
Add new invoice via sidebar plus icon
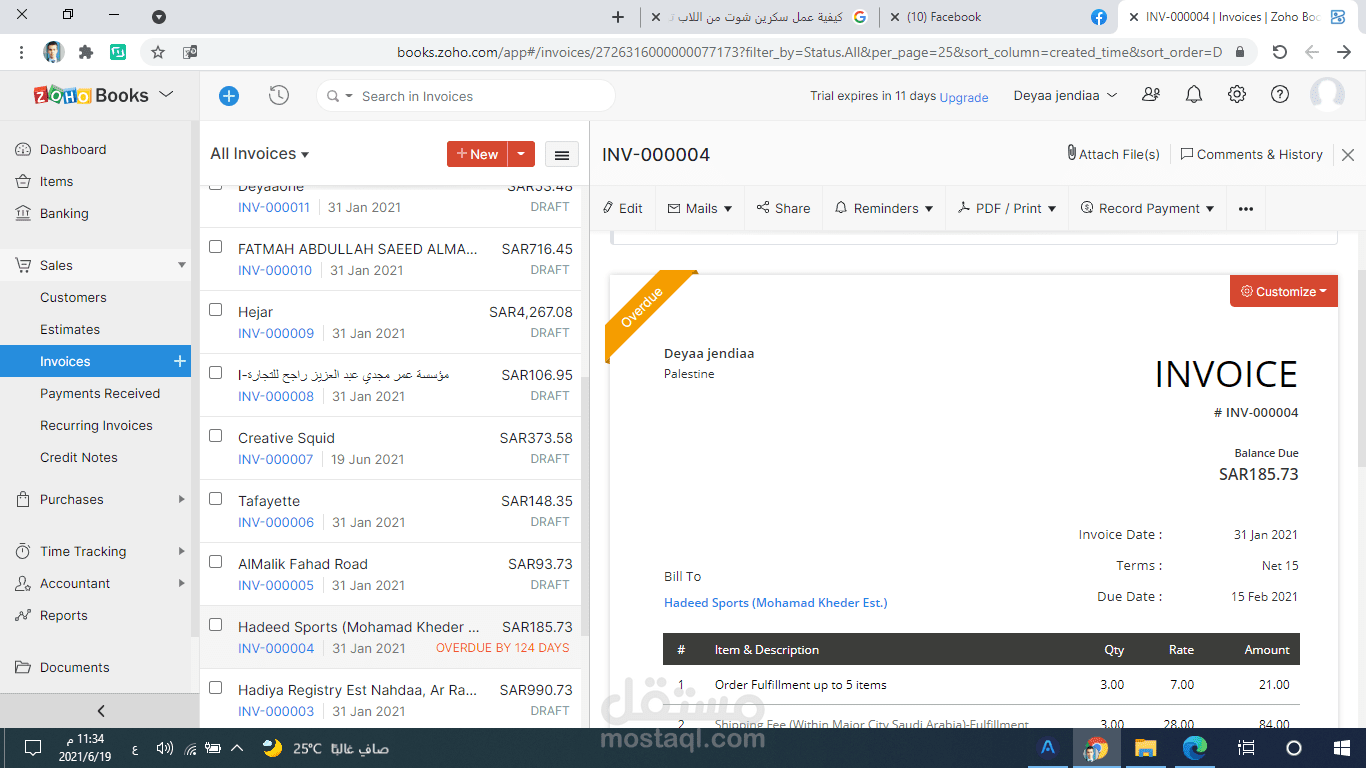pos(180,361)
